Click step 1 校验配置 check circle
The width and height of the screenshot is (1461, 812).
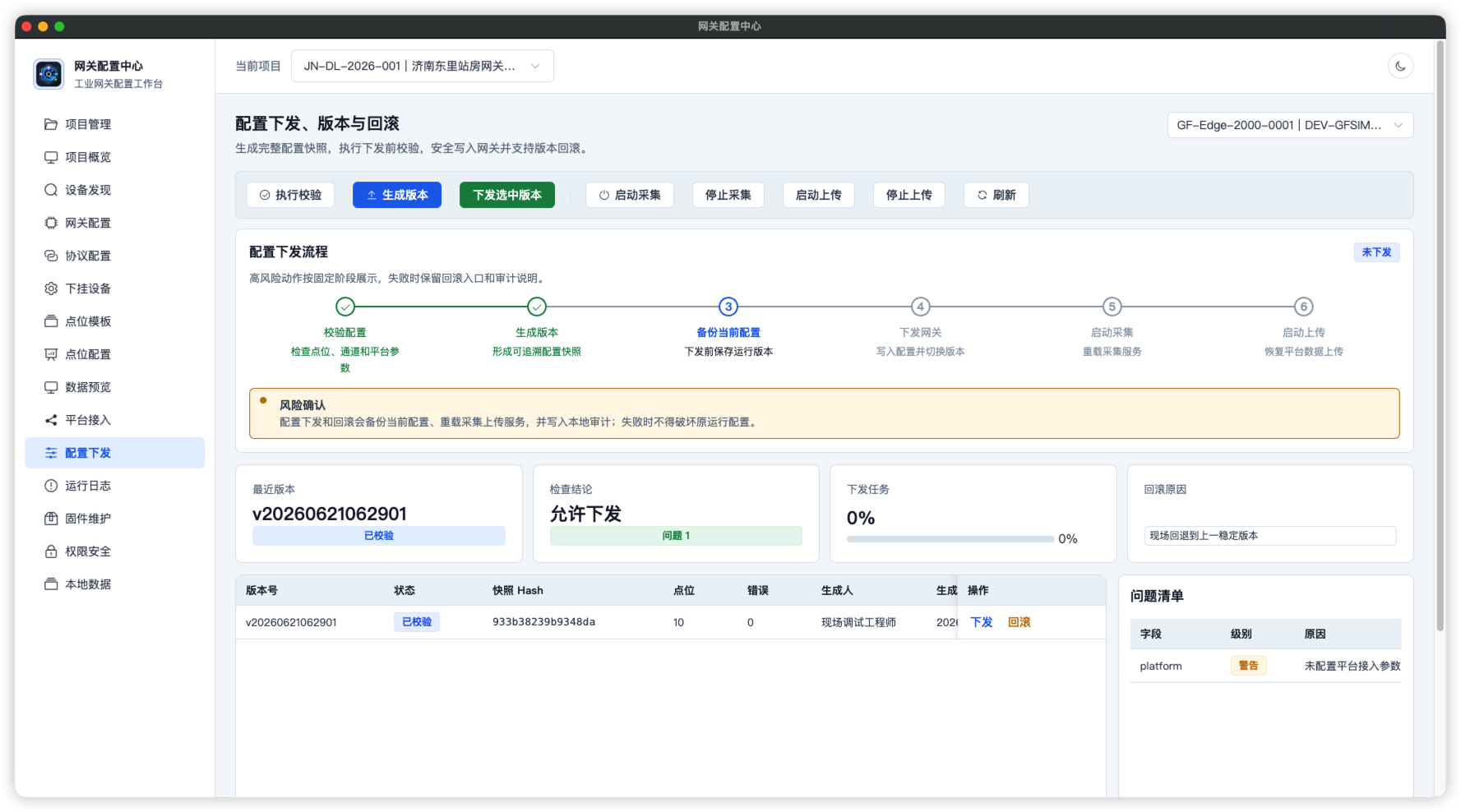click(345, 307)
